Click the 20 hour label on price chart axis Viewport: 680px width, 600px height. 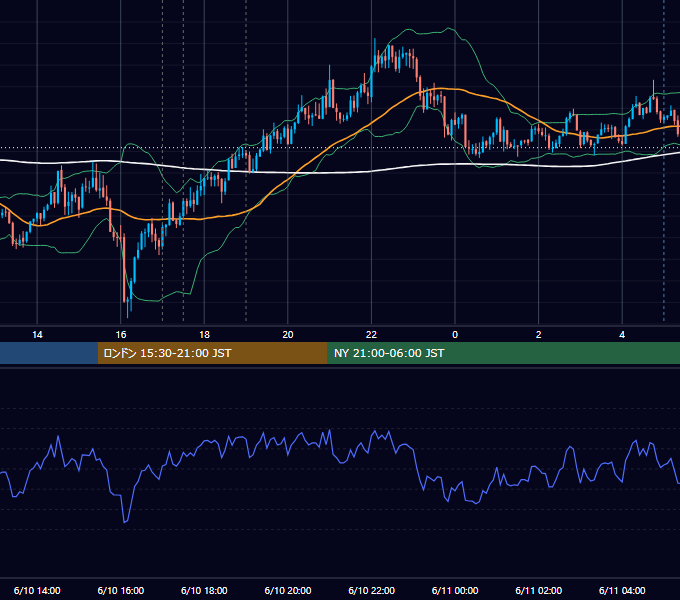[288, 335]
